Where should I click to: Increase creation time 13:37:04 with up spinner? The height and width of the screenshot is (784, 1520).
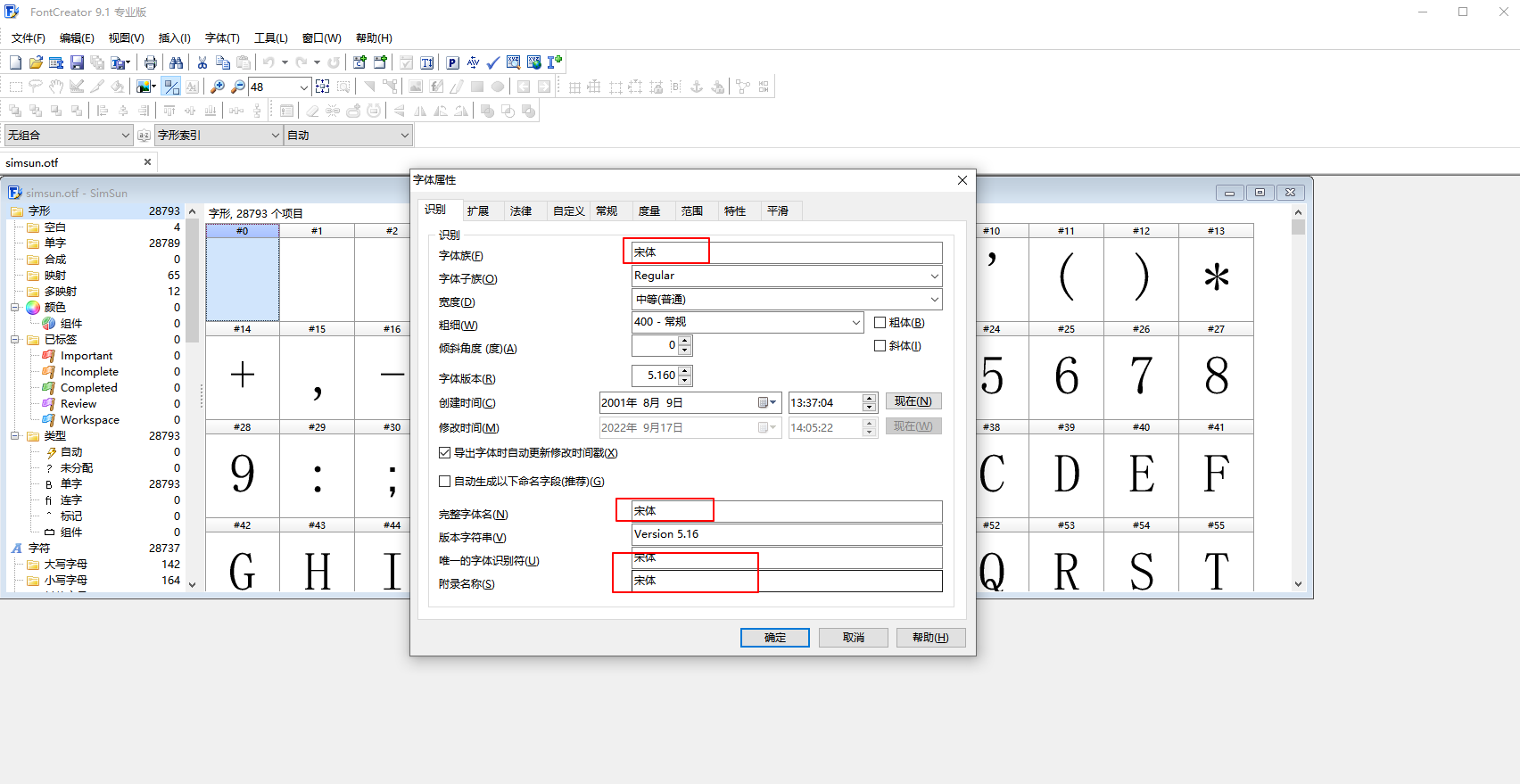pyautogui.click(x=869, y=399)
